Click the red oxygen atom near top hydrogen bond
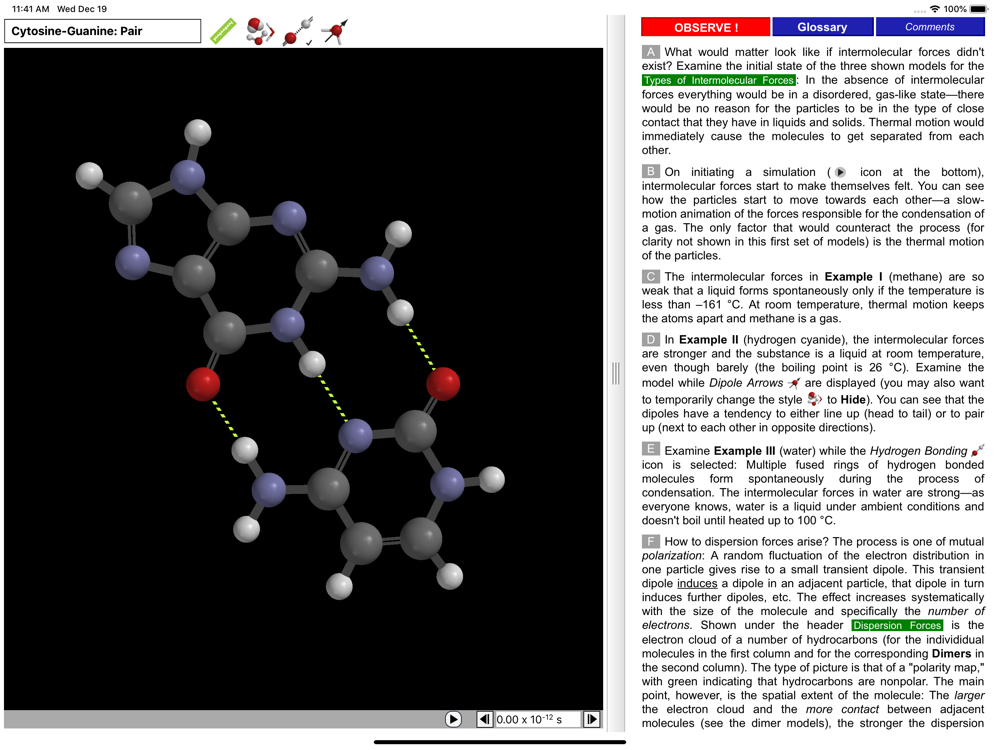 [443, 382]
